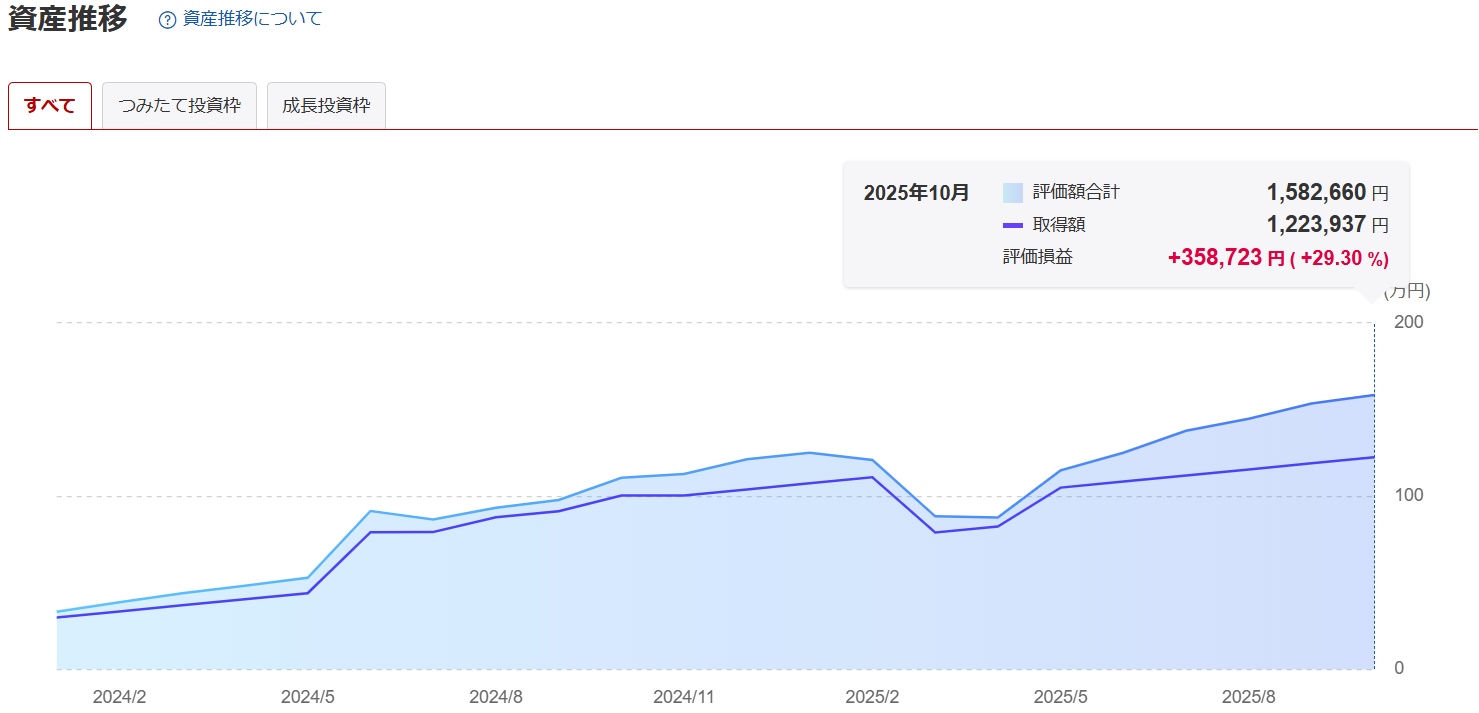Click the 2024/8 x-axis label
This screenshot has width=1479, height=713.
(496, 696)
